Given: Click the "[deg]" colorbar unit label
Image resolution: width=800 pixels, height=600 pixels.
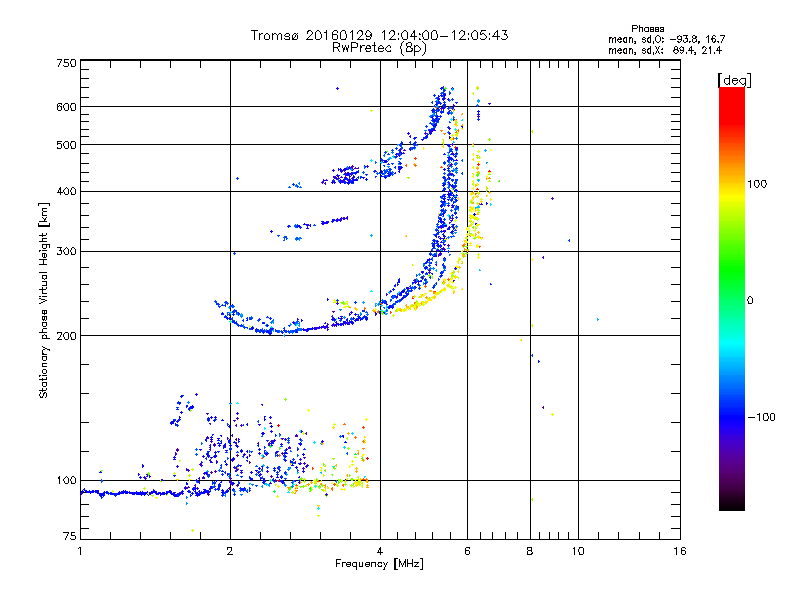Looking at the screenshot, I should [x=734, y=80].
